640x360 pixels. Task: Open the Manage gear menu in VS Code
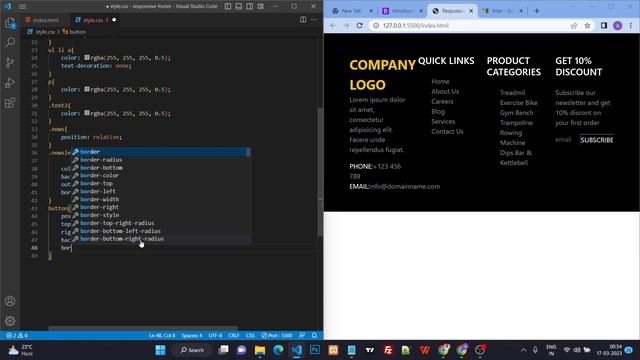click(x=10, y=321)
